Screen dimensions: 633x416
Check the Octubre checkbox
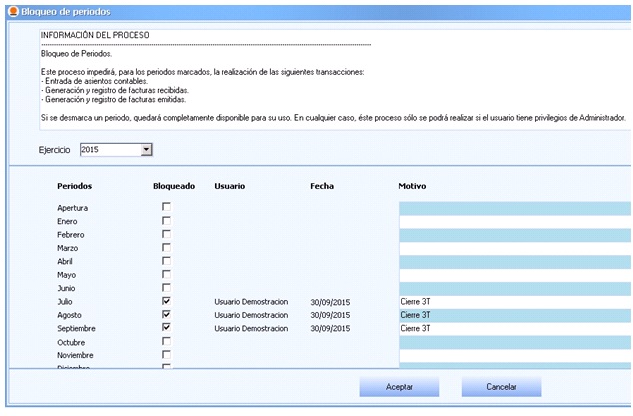(x=166, y=341)
